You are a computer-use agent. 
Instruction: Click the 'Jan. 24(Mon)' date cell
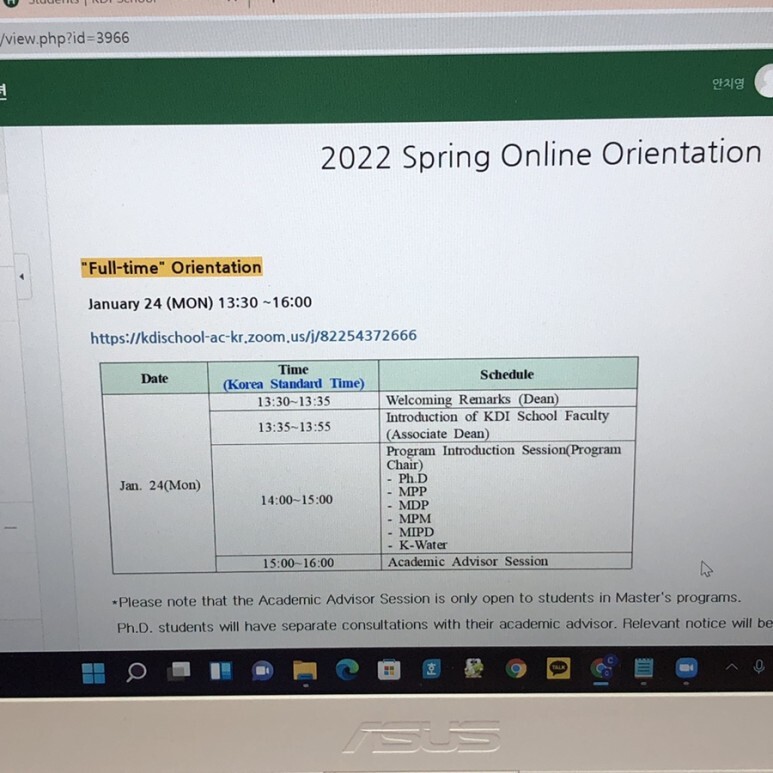tap(160, 486)
